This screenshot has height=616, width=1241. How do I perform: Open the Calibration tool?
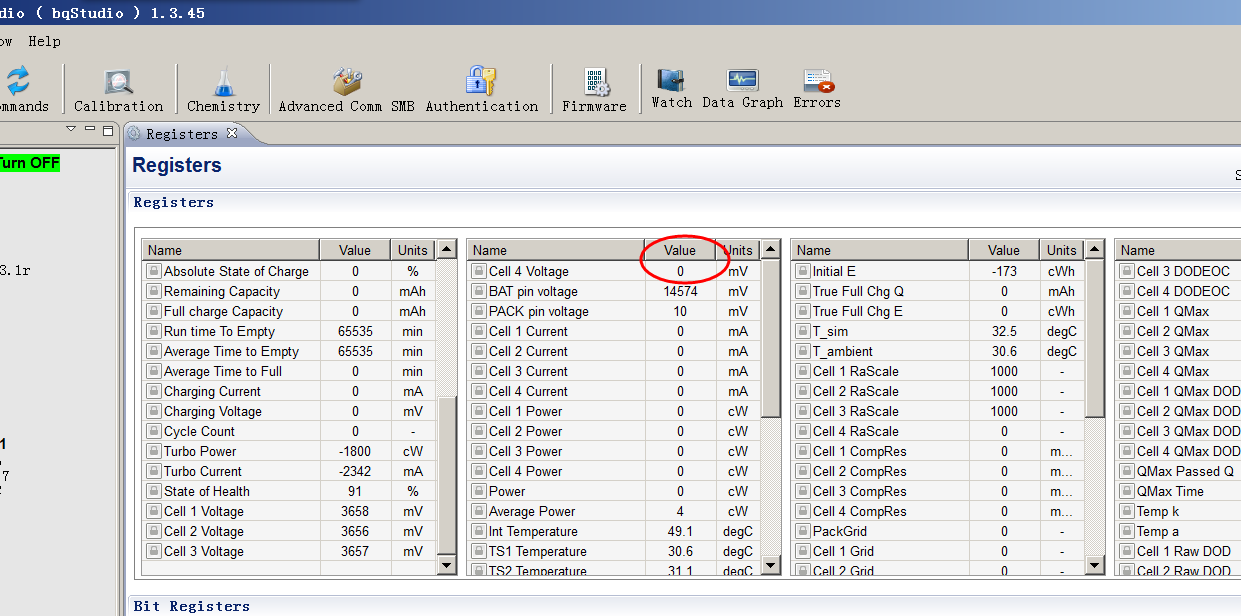[118, 90]
